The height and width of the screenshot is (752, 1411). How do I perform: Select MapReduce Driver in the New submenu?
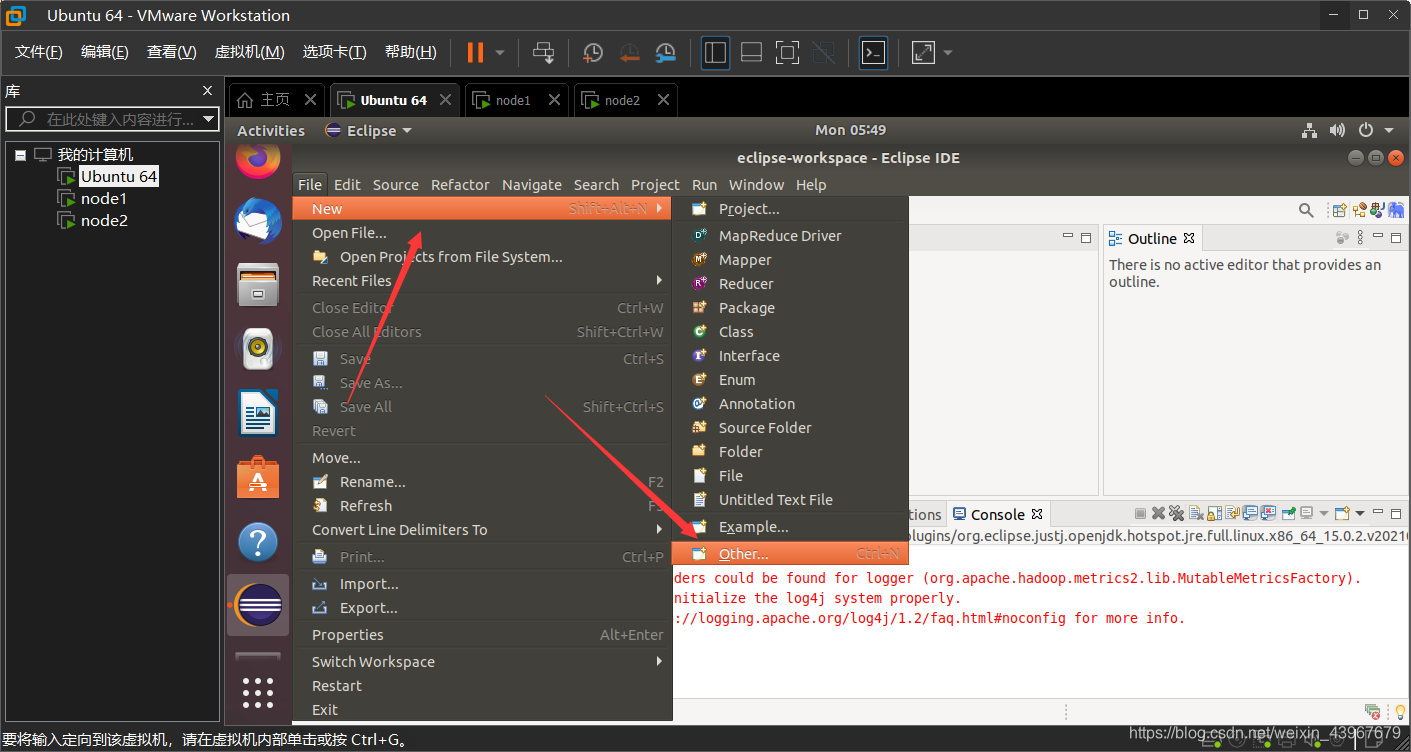pyautogui.click(x=790, y=236)
